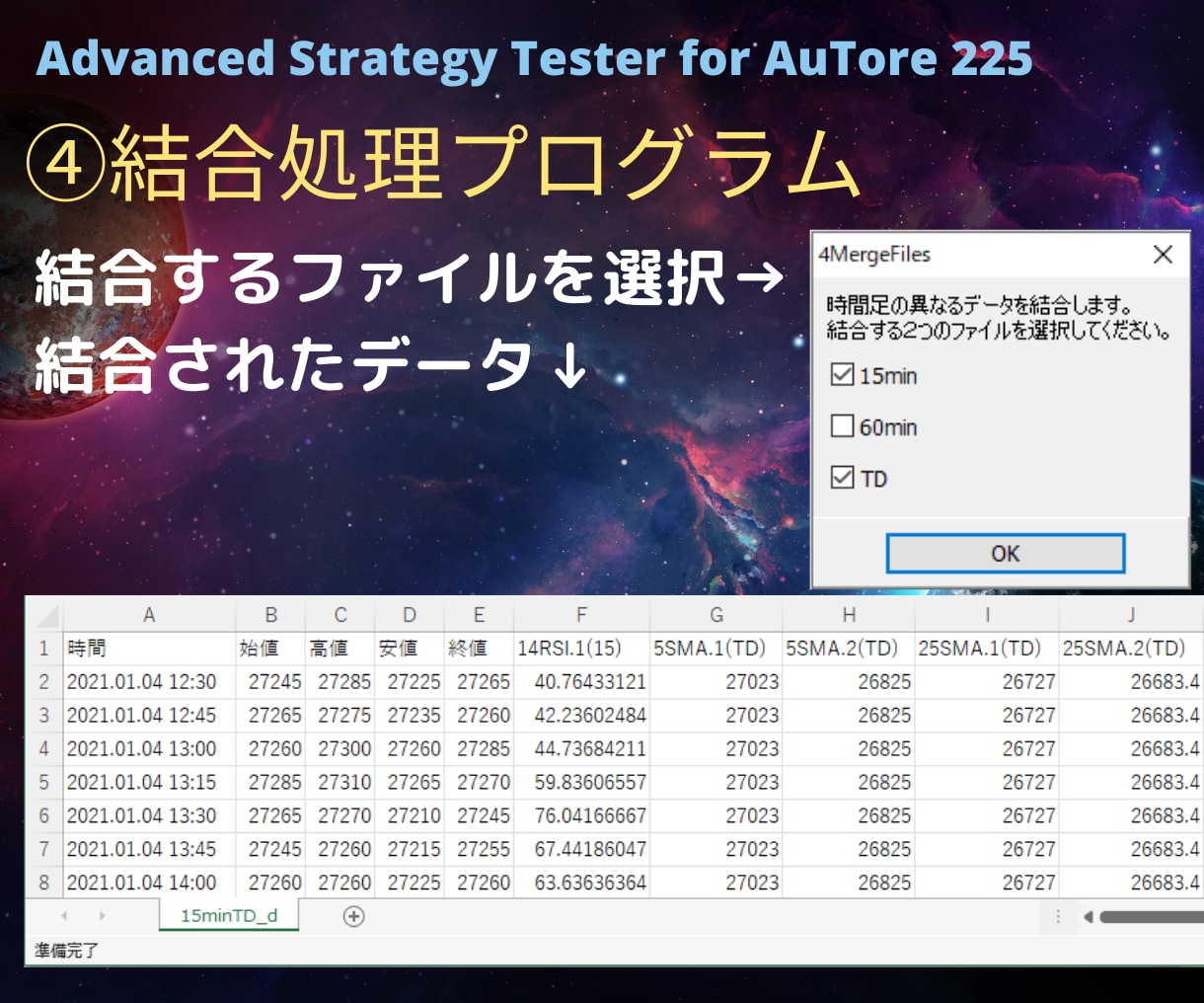The image size is (1204, 1003).
Task: Click the 27310 high value cell
Action: pos(339,782)
